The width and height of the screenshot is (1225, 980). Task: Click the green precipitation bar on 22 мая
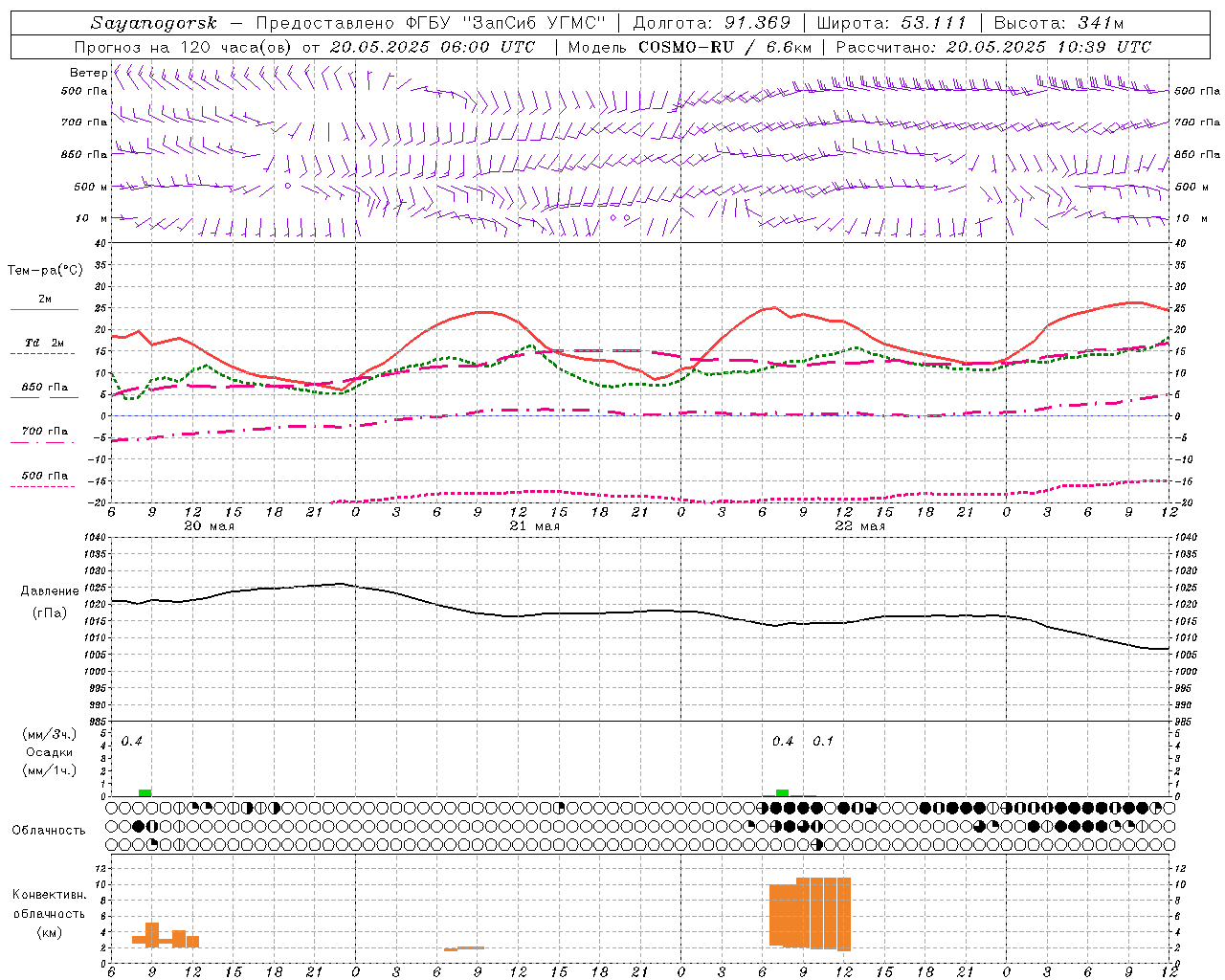coord(782,792)
